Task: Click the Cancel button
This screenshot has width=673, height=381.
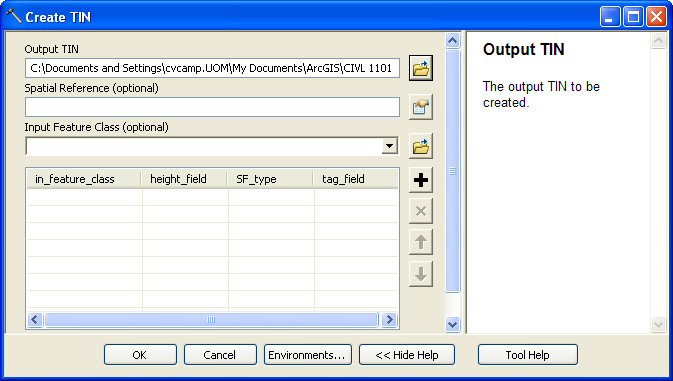Action: (x=220, y=355)
